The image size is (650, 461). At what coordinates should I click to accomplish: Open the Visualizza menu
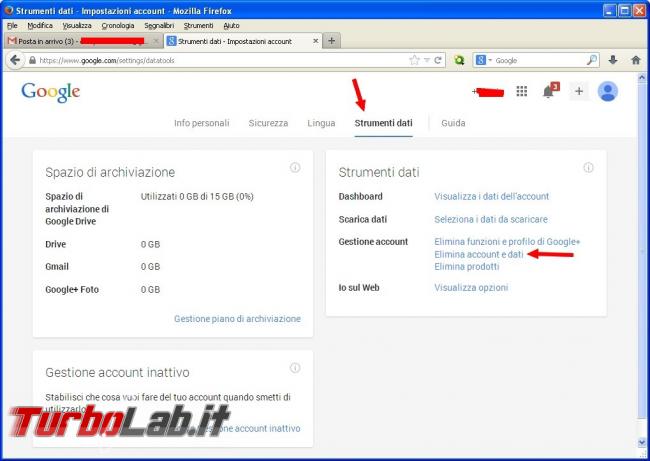tap(77, 26)
